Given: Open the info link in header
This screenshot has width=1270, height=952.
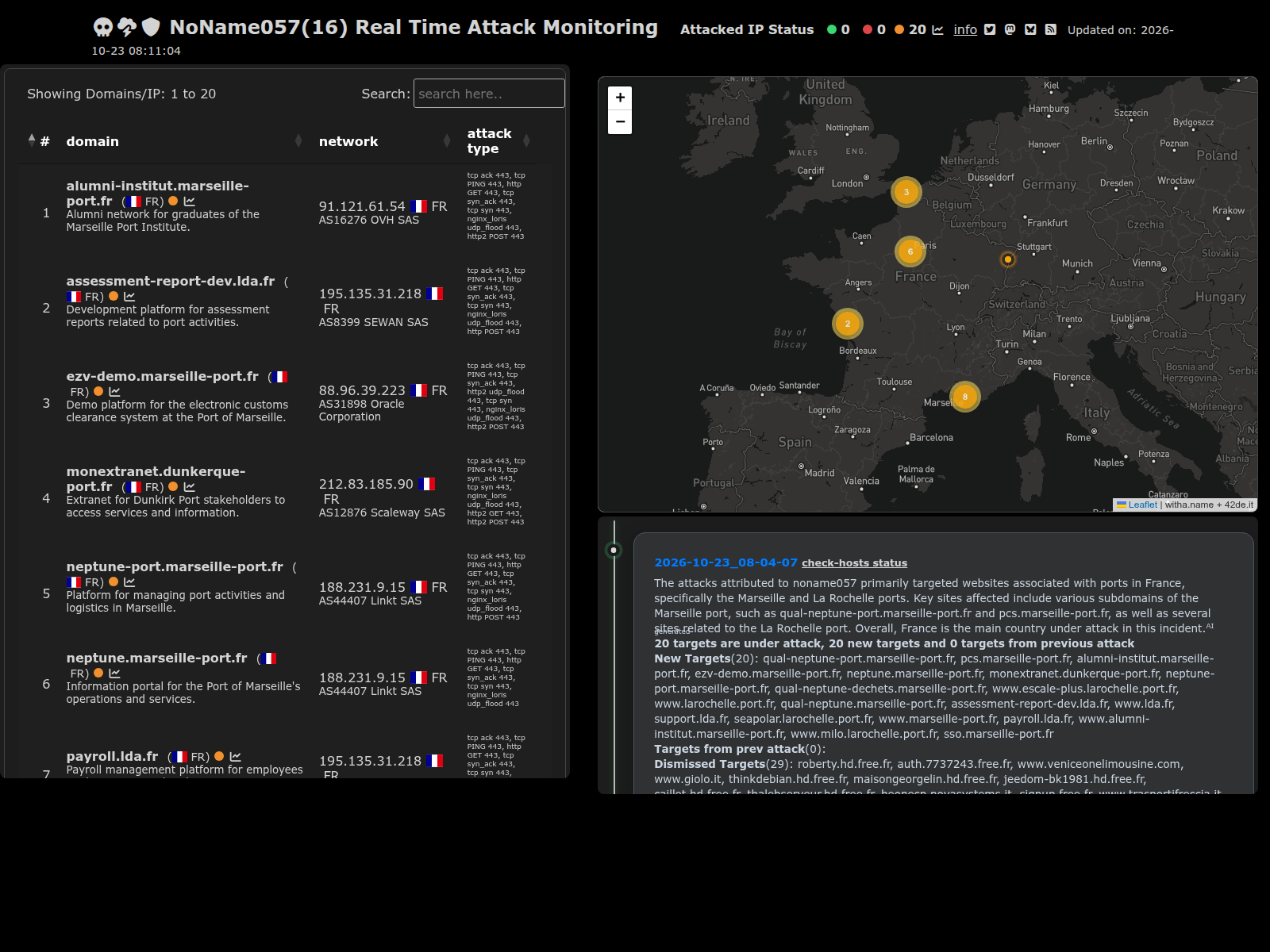Looking at the screenshot, I should click(x=965, y=29).
